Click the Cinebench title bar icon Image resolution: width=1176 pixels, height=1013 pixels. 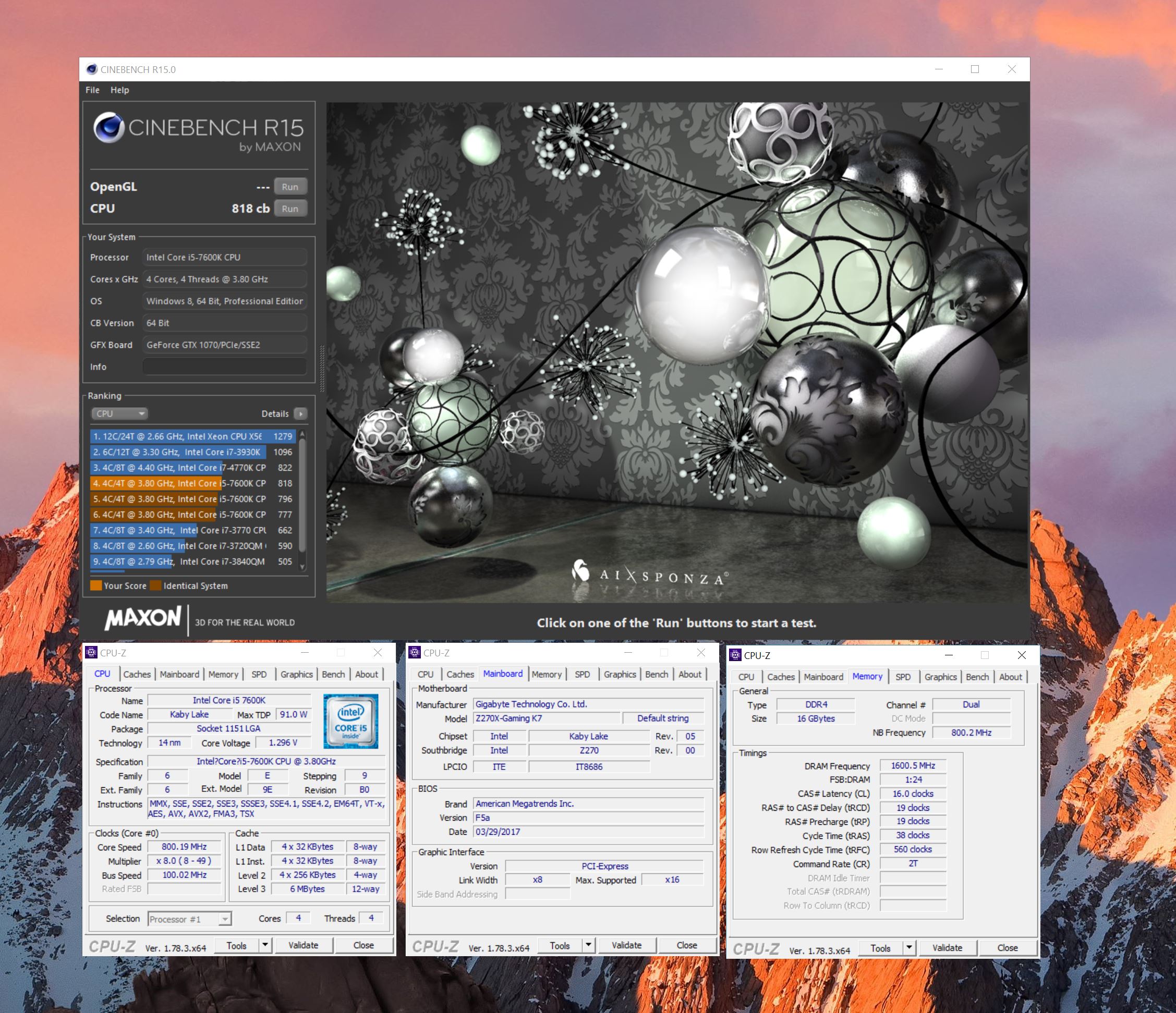coord(91,69)
